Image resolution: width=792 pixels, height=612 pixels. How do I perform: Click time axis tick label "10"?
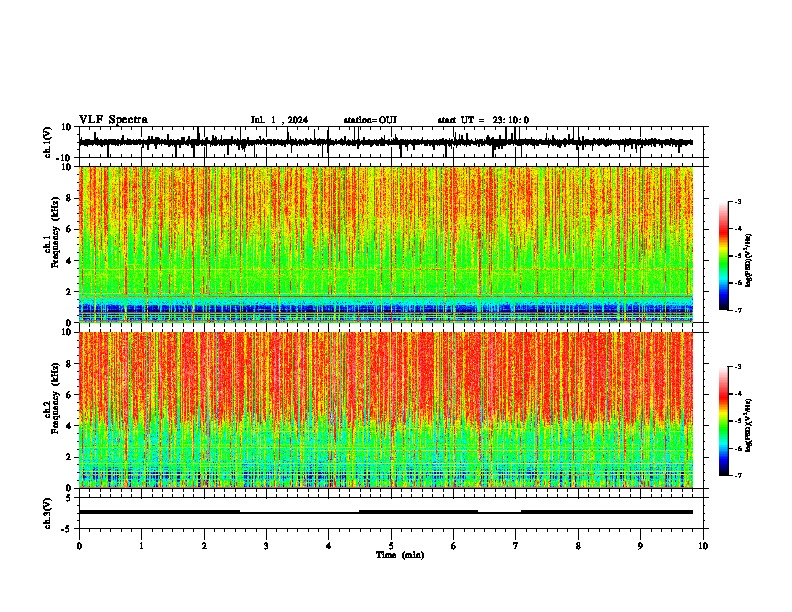click(x=703, y=546)
